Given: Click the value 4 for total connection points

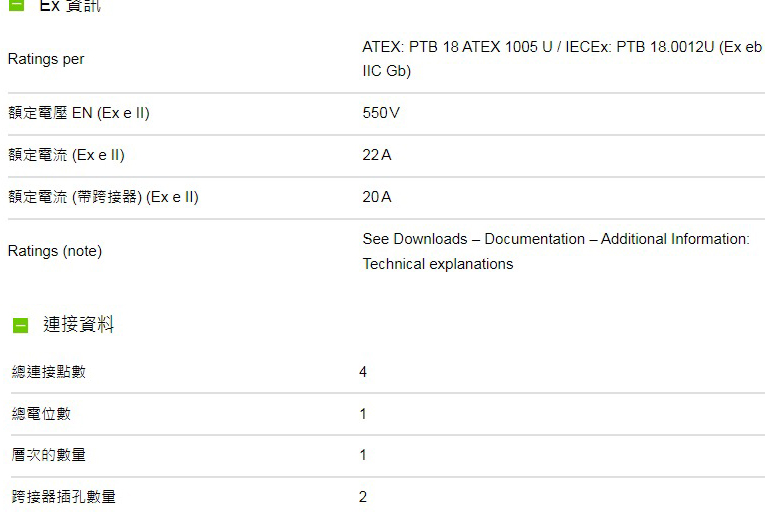Looking at the screenshot, I should 362,372.
